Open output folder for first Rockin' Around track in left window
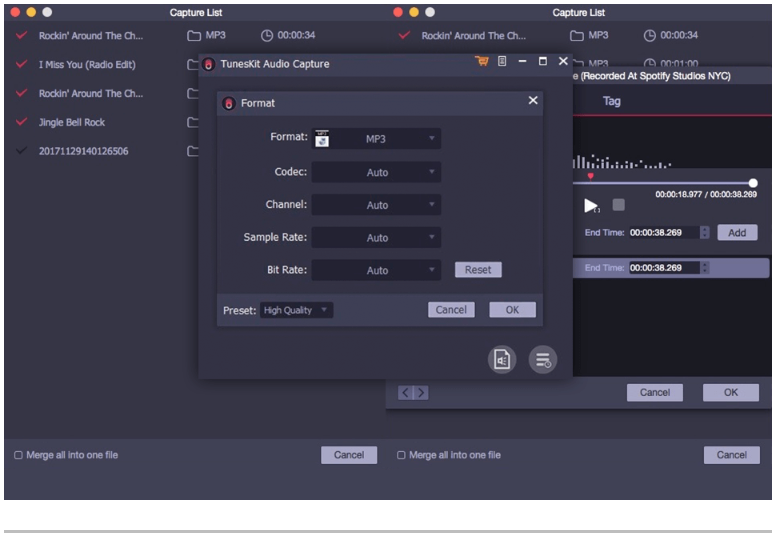This screenshot has width=777, height=538. [x=194, y=36]
